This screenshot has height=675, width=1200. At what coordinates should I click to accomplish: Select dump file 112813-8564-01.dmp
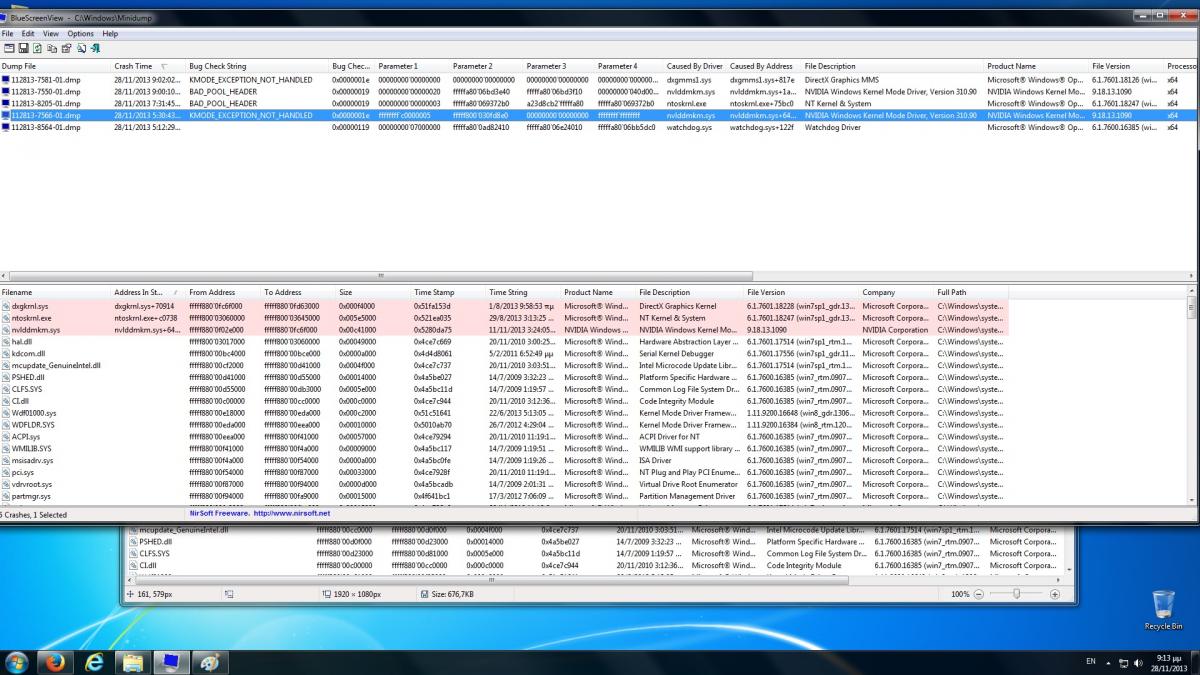point(46,127)
